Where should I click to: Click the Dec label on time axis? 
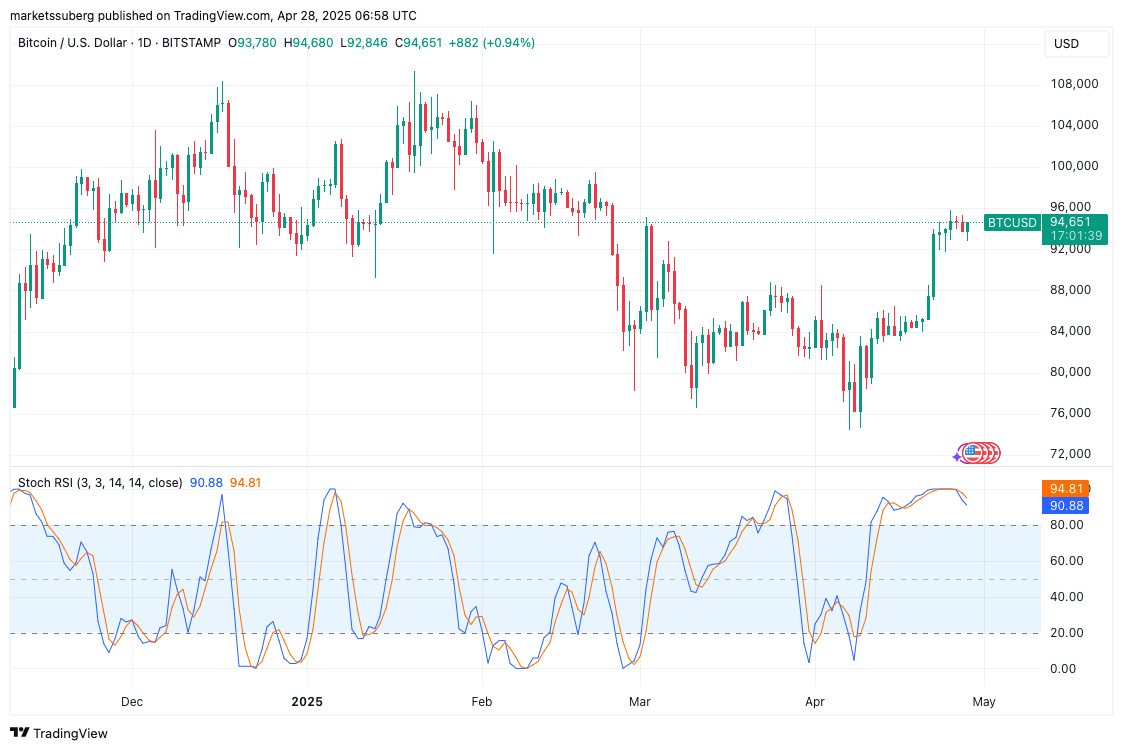(132, 702)
